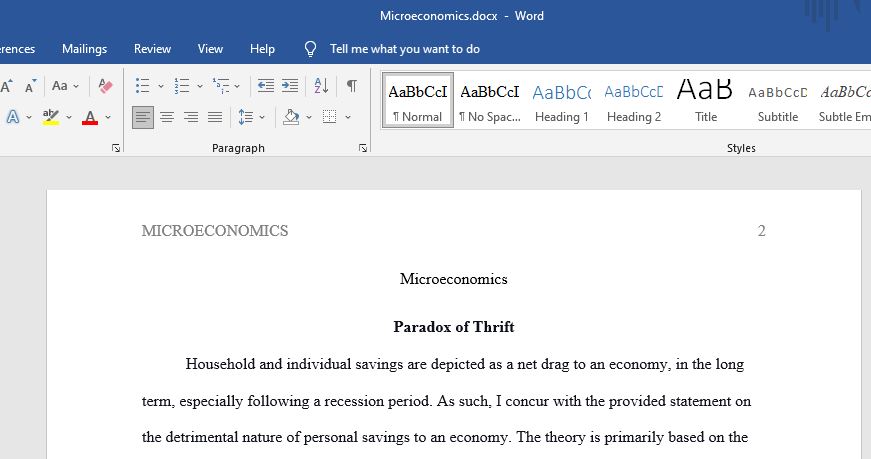
Task: Apply paragraph shading paint bucket
Action: 291,117
